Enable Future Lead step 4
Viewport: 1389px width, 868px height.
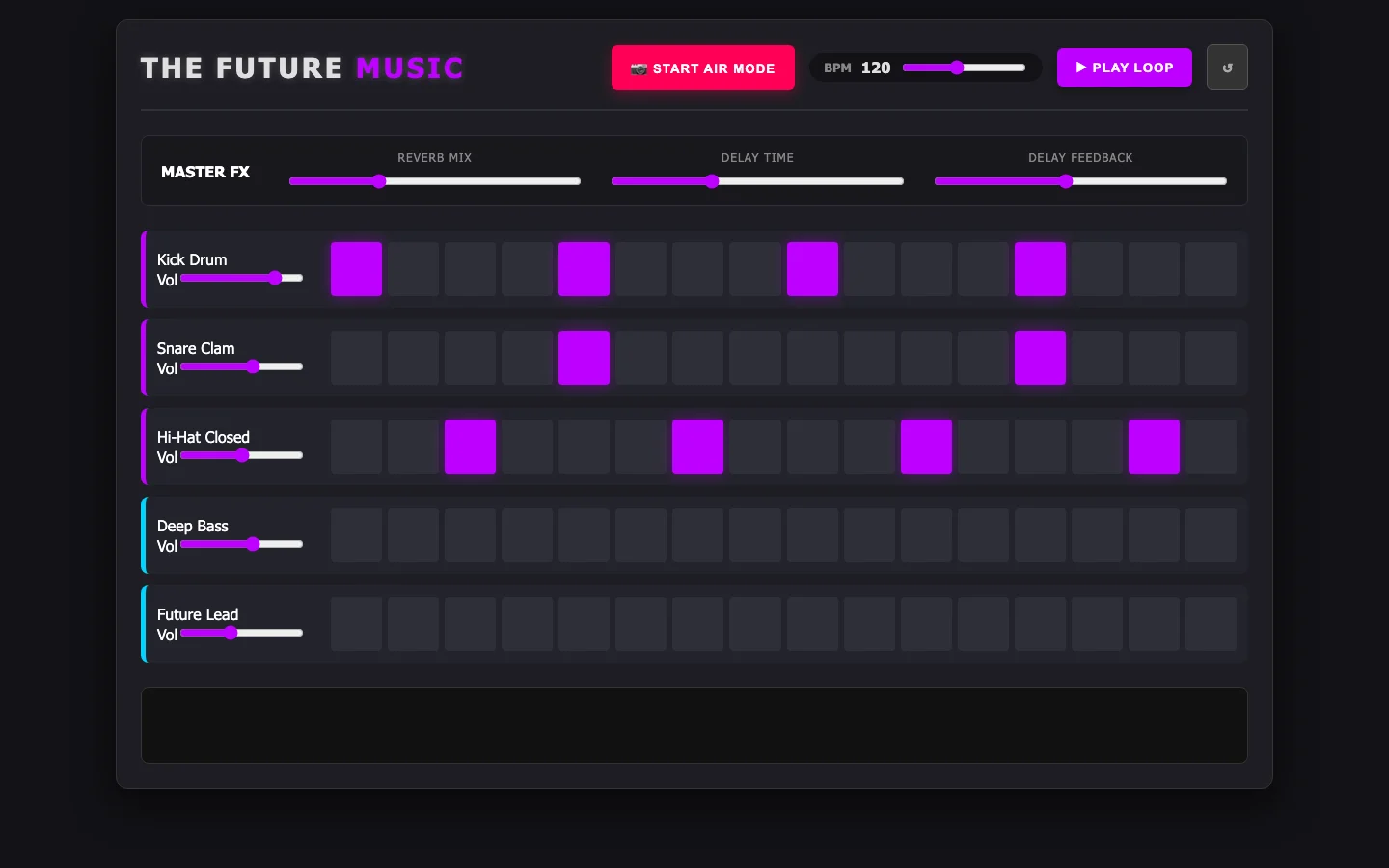527,624
